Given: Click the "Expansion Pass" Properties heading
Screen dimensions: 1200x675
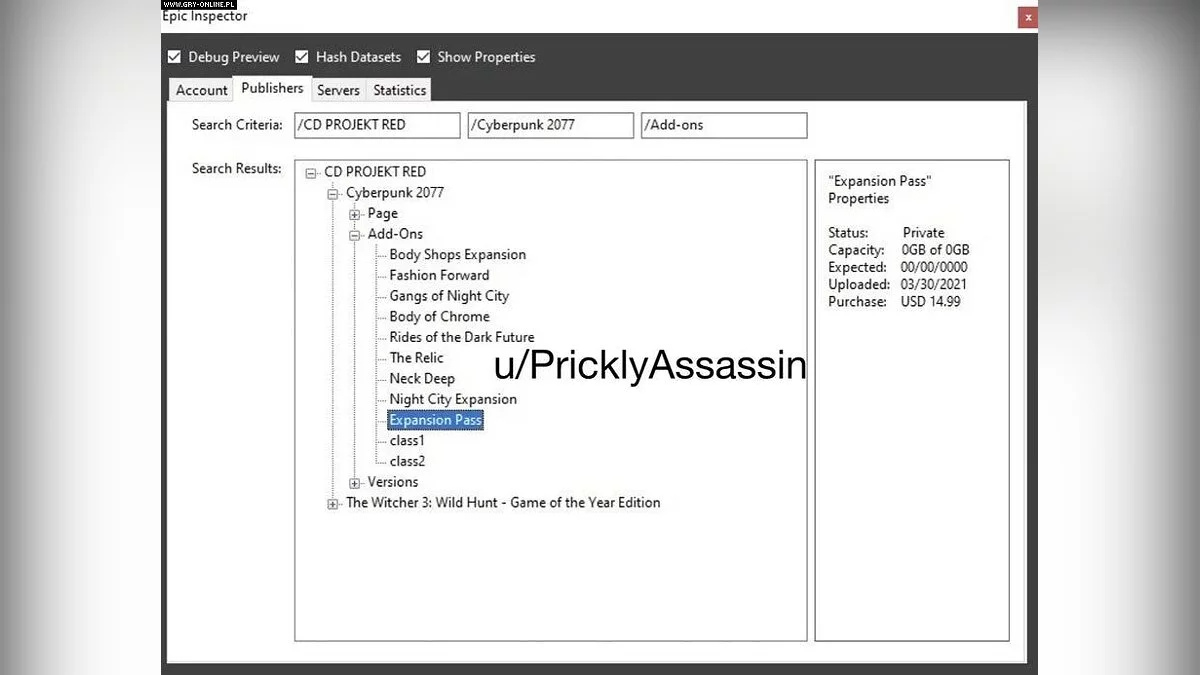Looking at the screenshot, I should [880, 190].
